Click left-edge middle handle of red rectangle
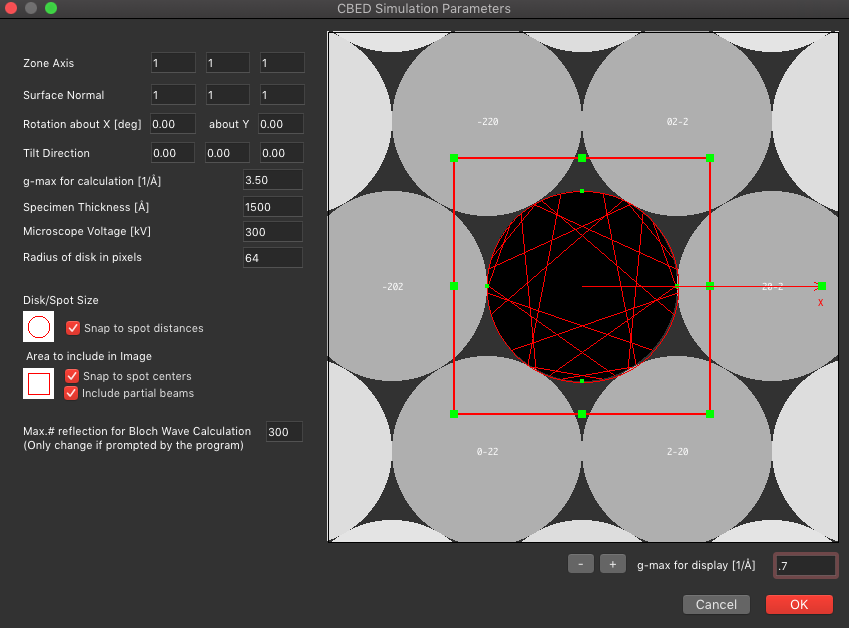The height and width of the screenshot is (628, 849). (x=454, y=286)
